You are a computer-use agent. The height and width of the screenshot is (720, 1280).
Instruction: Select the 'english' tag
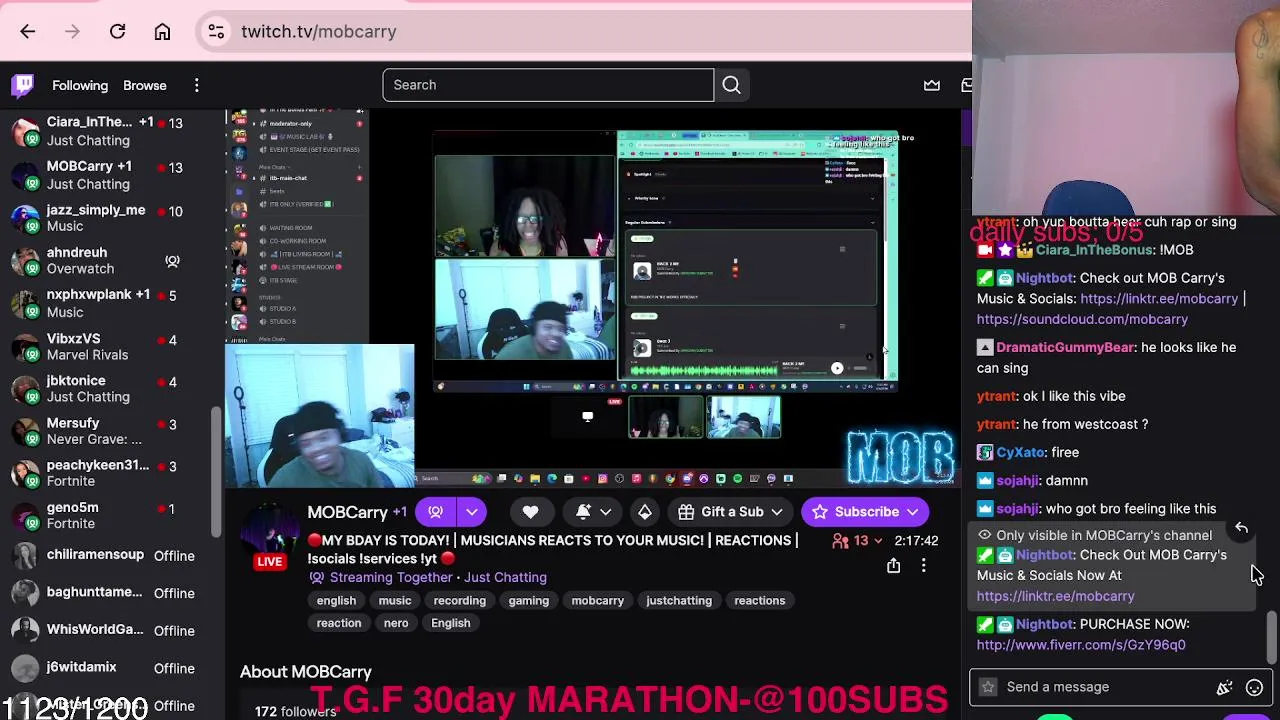(336, 601)
